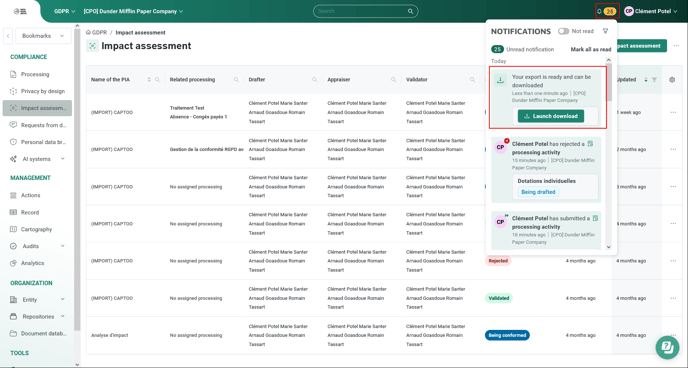The height and width of the screenshot is (368, 688).
Task: Open the rejected processing activity notification
Action: click(x=546, y=169)
